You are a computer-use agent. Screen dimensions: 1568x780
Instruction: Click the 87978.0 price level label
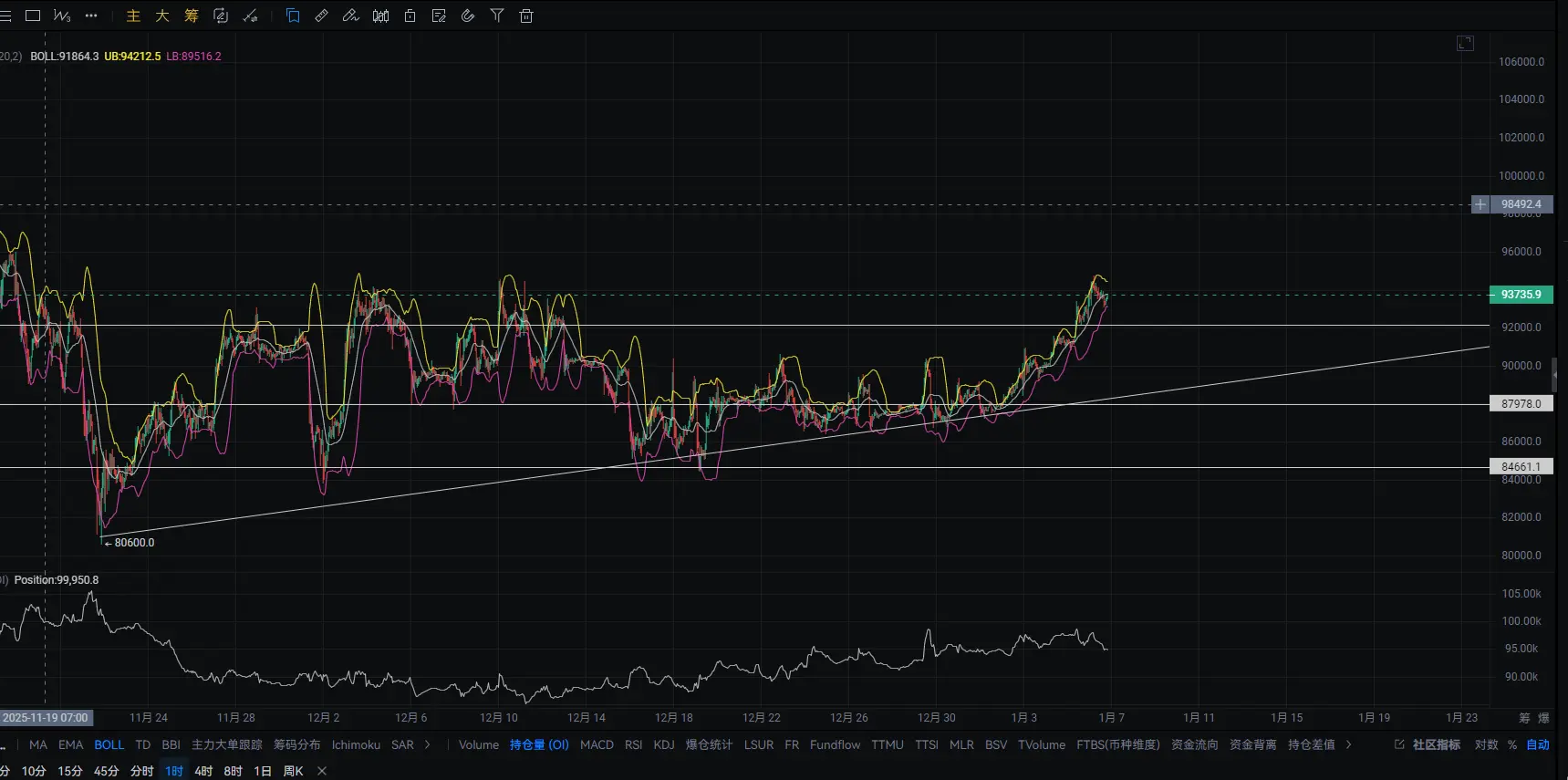tap(1521, 403)
